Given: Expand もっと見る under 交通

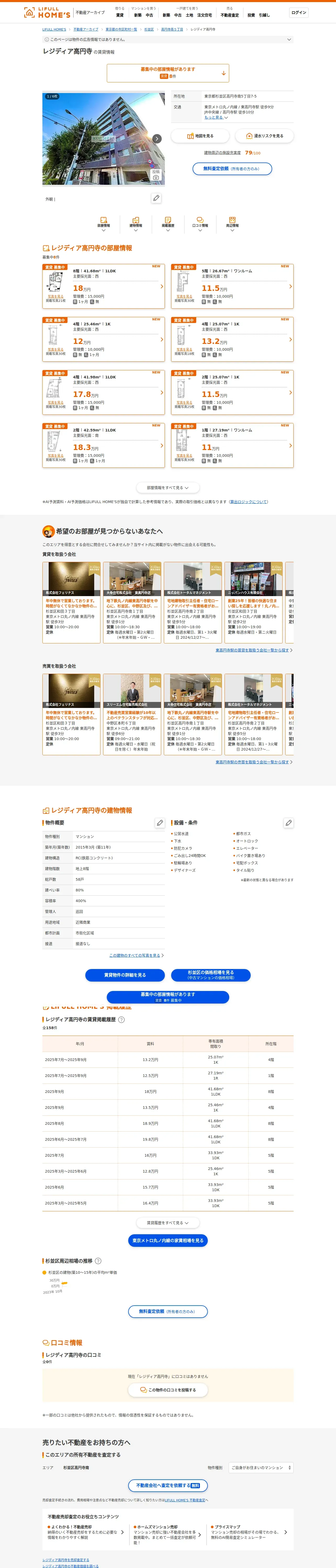Looking at the screenshot, I should point(216,118).
